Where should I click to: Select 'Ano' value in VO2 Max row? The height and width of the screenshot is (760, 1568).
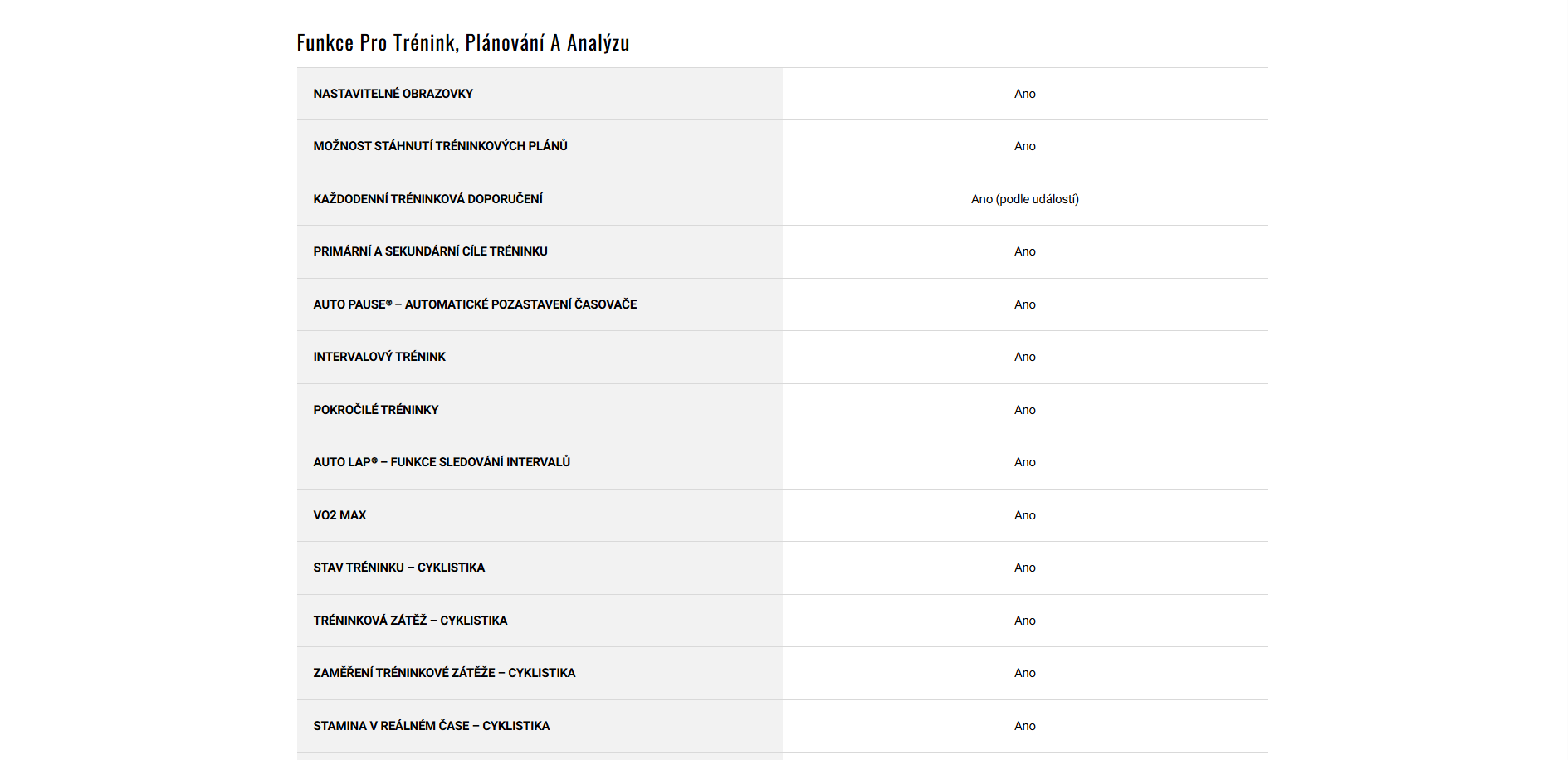(1024, 515)
